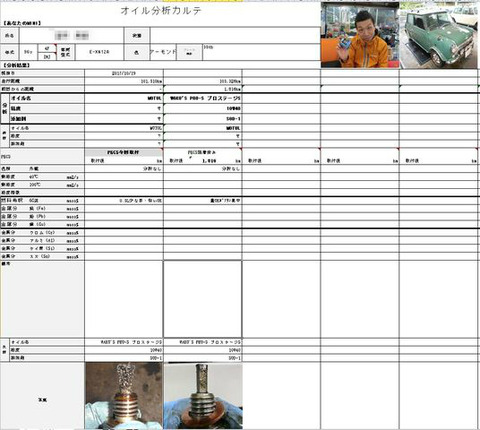Select the 2017/10/29 date cell
The height and width of the screenshot is (430, 480).
click(x=124, y=73)
